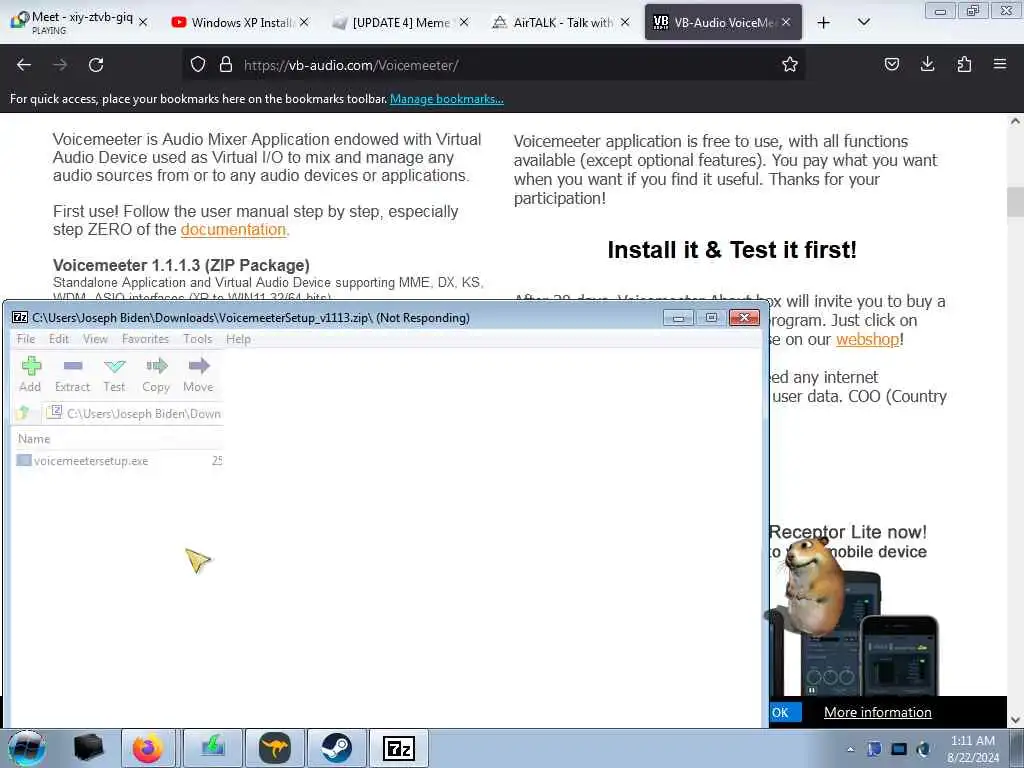Open the Tools menu in 7-Zip
Screen dimensions: 1024x768
click(198, 339)
